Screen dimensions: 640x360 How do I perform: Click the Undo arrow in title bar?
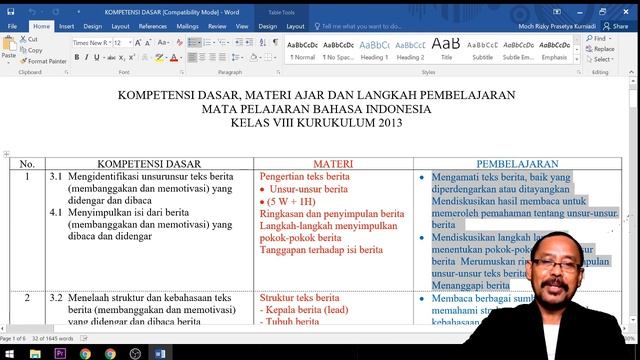click(32, 12)
